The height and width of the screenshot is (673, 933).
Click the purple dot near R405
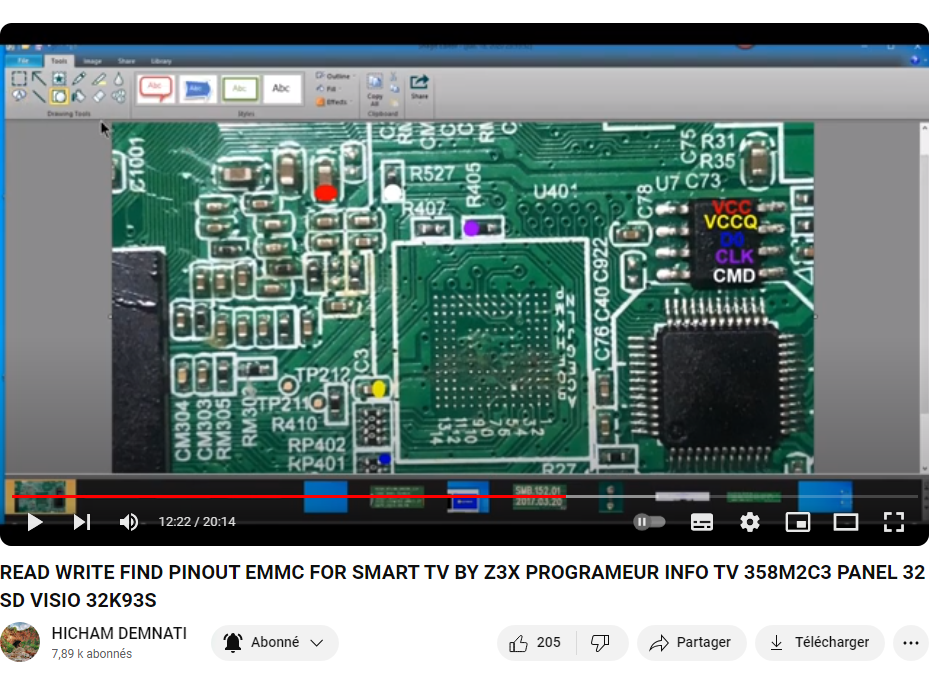click(x=471, y=227)
